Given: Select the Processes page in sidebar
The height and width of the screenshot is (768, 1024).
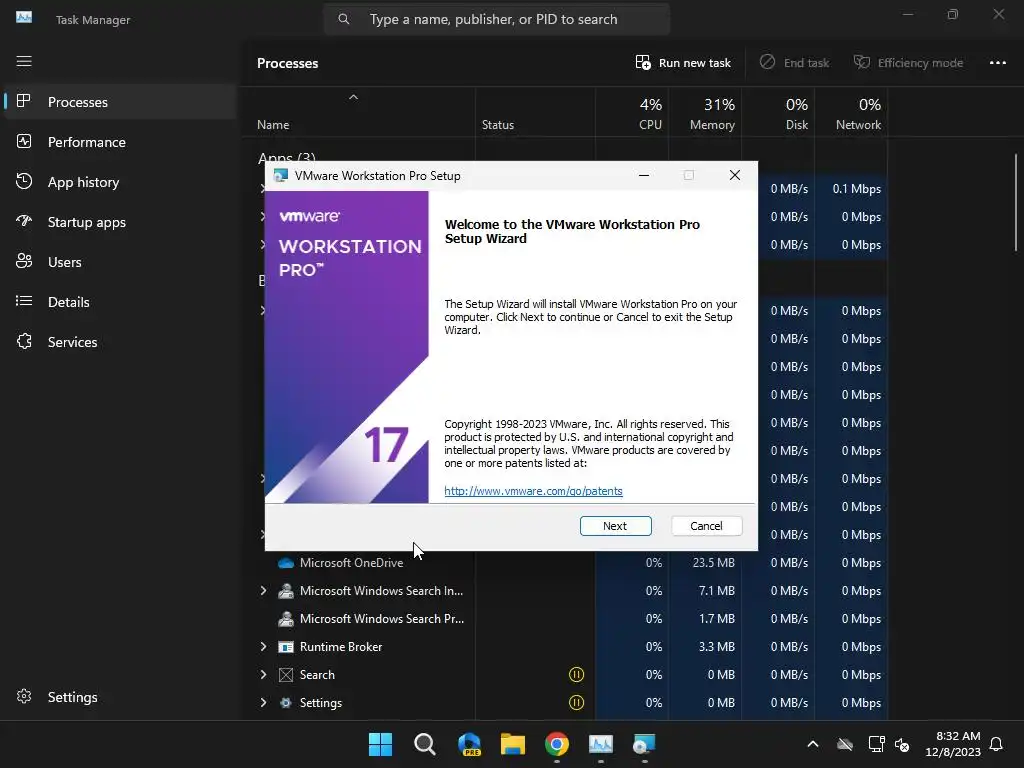Looking at the screenshot, I should click(120, 102).
